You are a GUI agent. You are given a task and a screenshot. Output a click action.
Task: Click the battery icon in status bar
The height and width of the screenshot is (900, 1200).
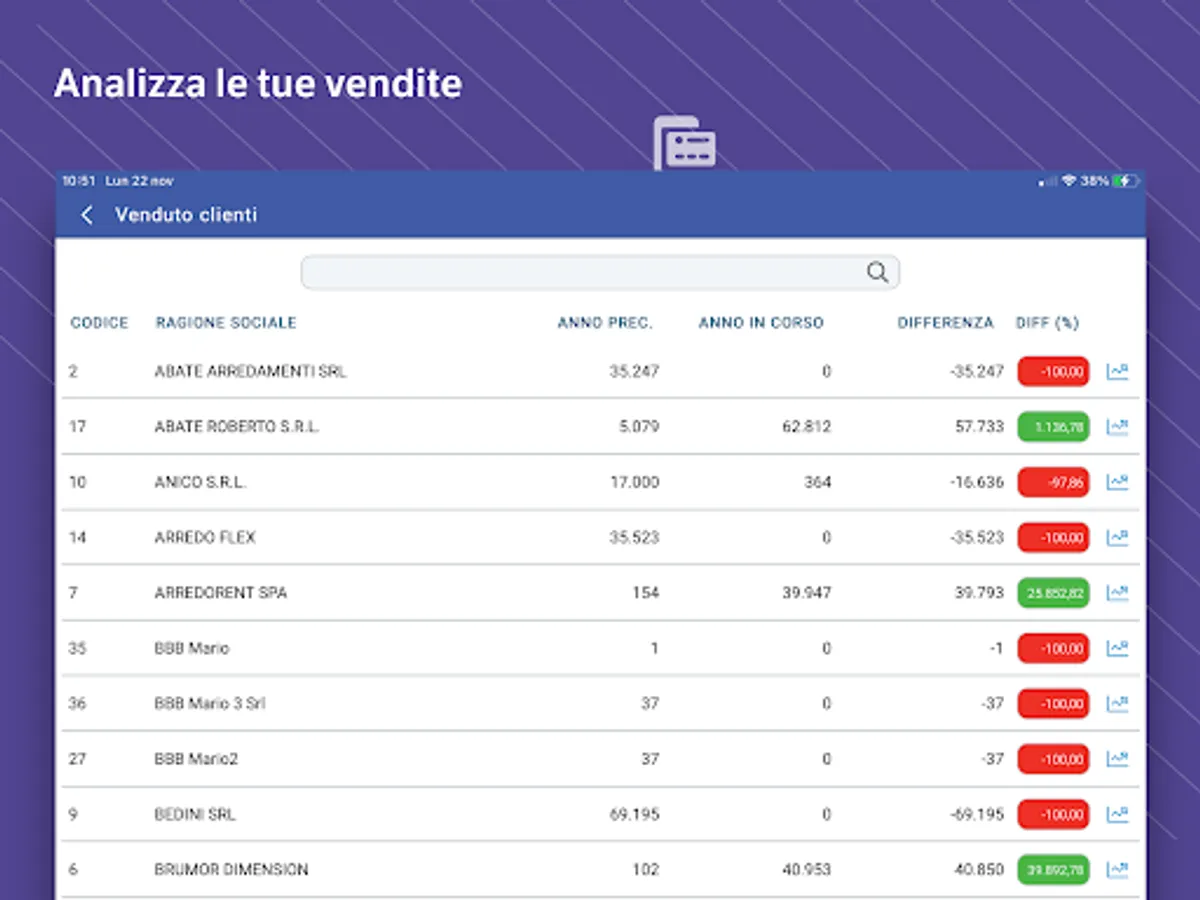(1126, 181)
